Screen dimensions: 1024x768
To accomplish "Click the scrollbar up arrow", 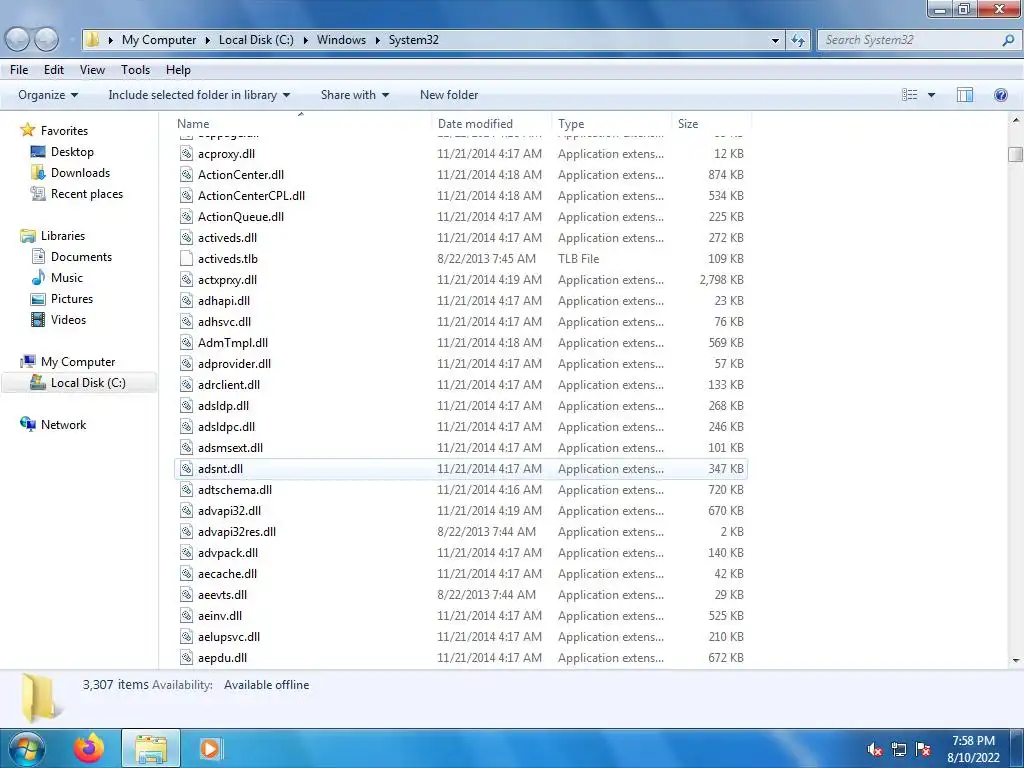I will coord(1016,121).
